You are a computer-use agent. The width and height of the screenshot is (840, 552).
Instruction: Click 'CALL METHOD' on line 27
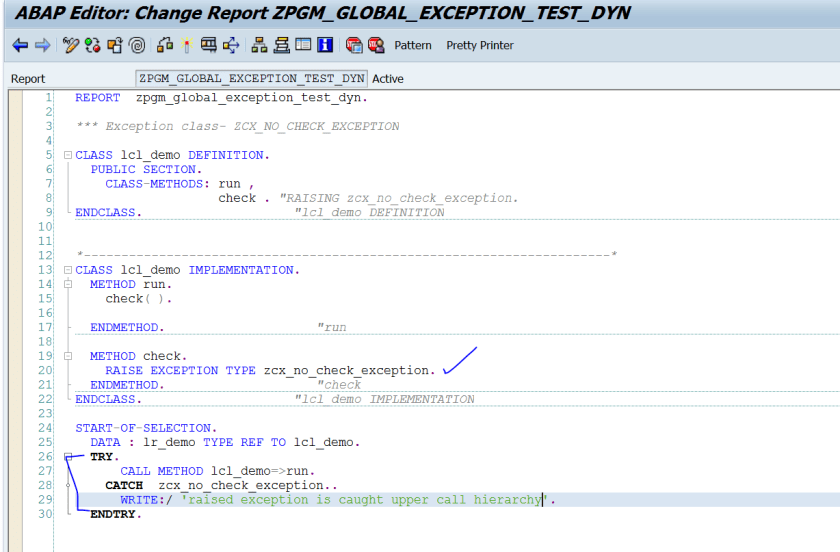pyautogui.click(x=162, y=471)
